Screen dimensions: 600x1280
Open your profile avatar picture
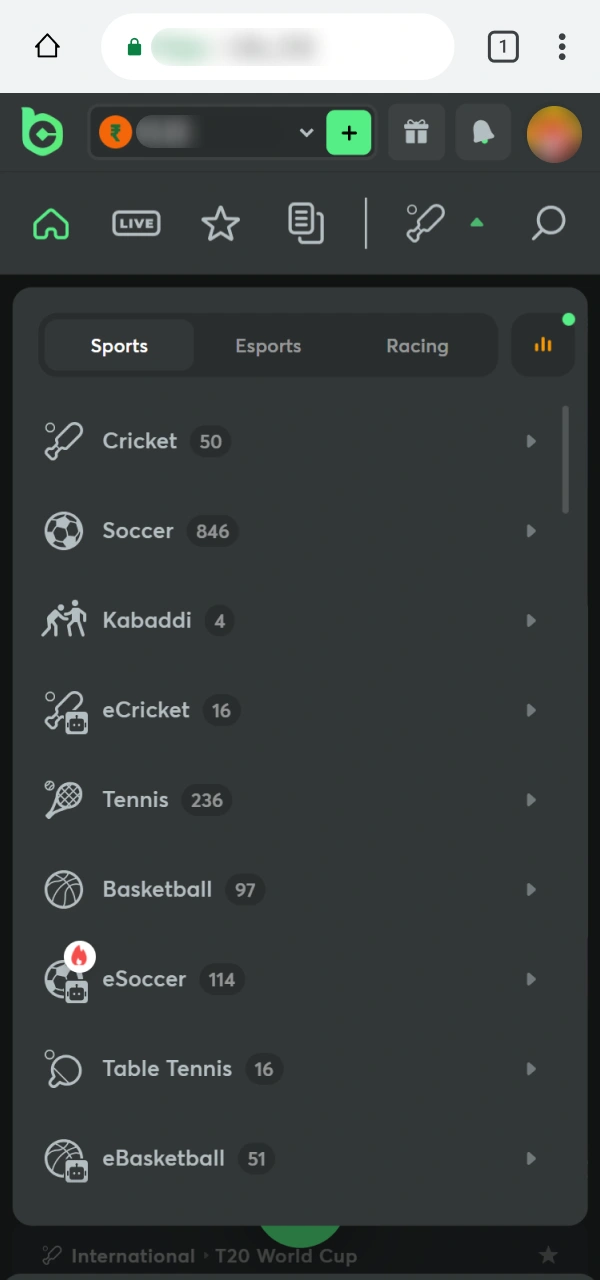point(554,132)
